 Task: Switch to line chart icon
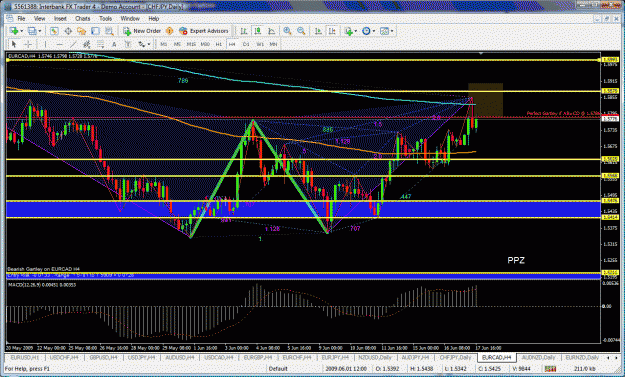[x=271, y=31]
